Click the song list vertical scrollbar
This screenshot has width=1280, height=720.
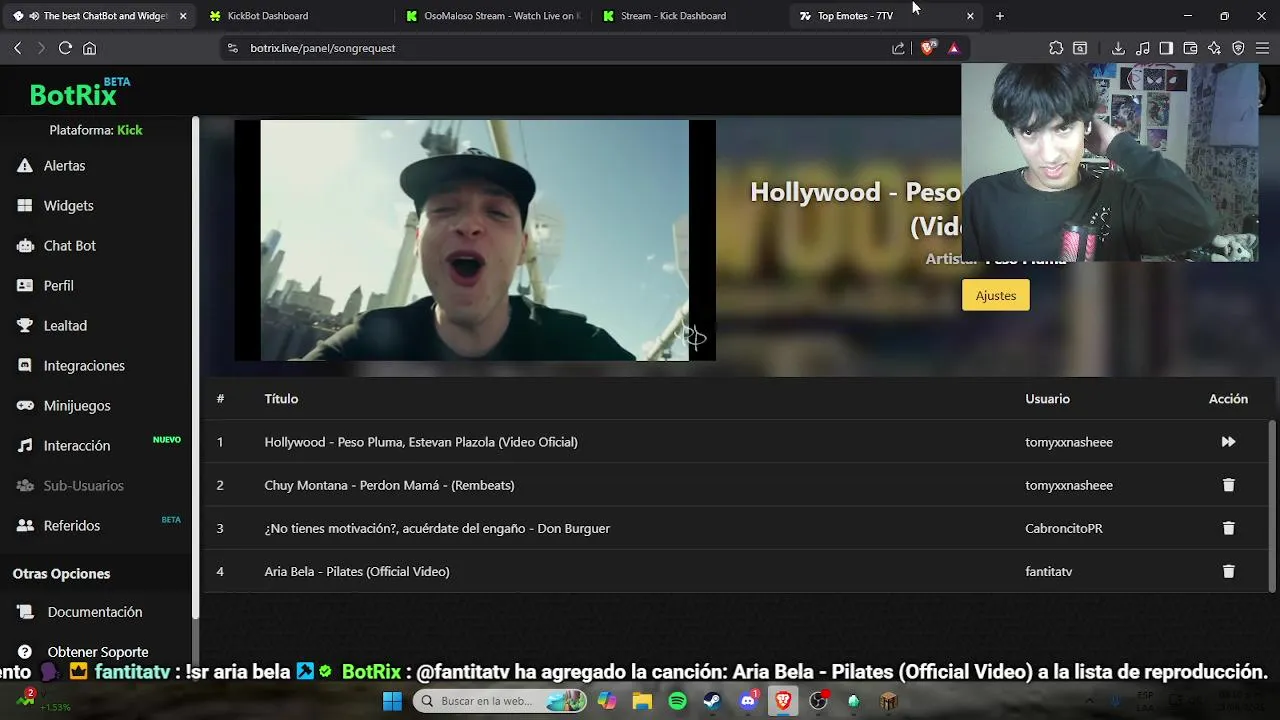[1272, 505]
